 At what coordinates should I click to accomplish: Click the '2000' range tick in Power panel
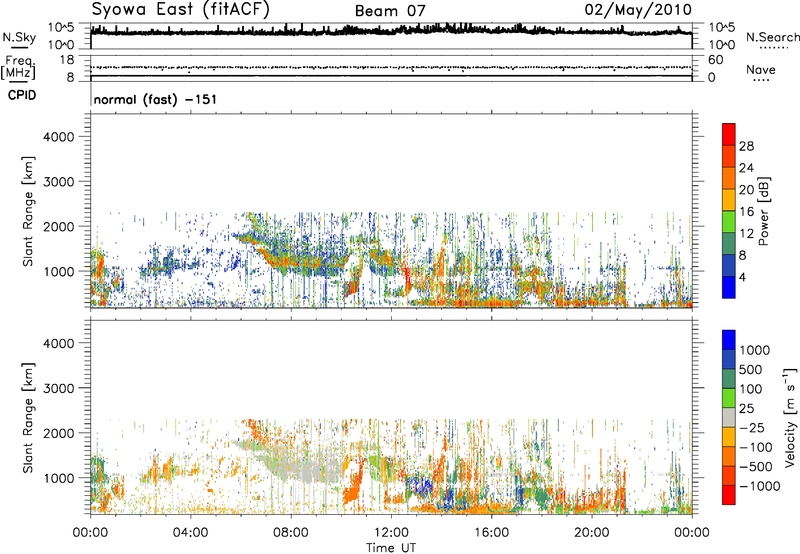tap(59, 226)
